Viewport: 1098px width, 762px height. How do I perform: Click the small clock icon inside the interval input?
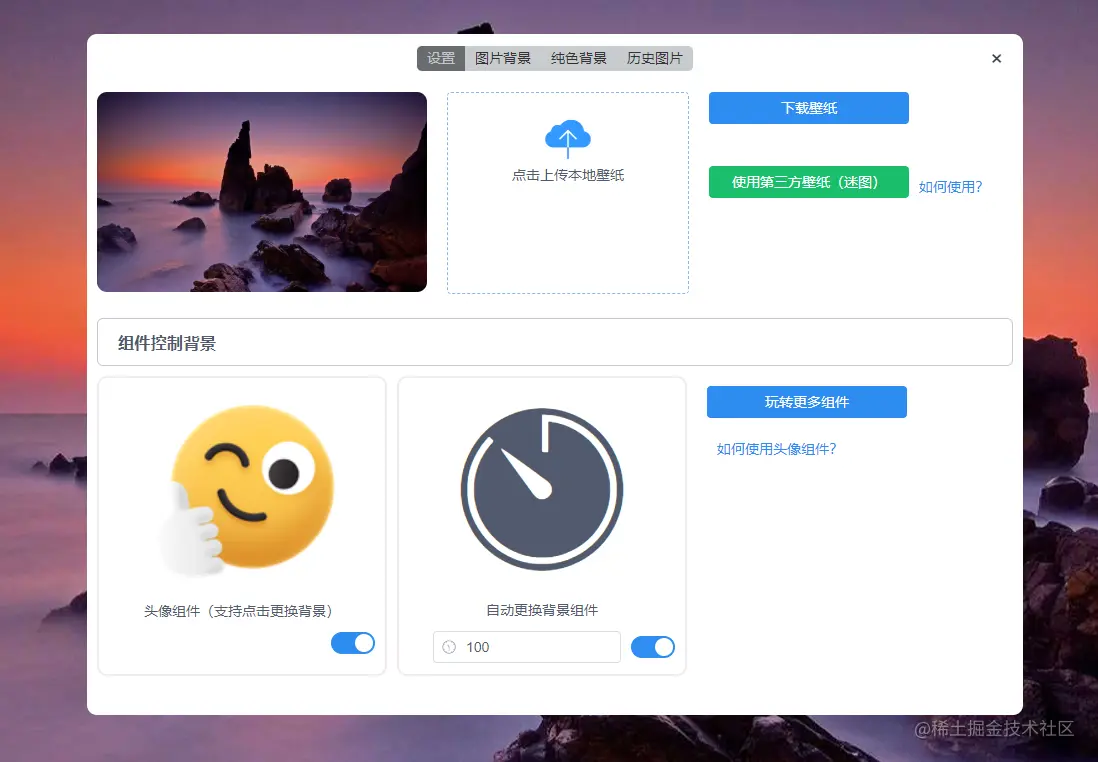click(447, 647)
